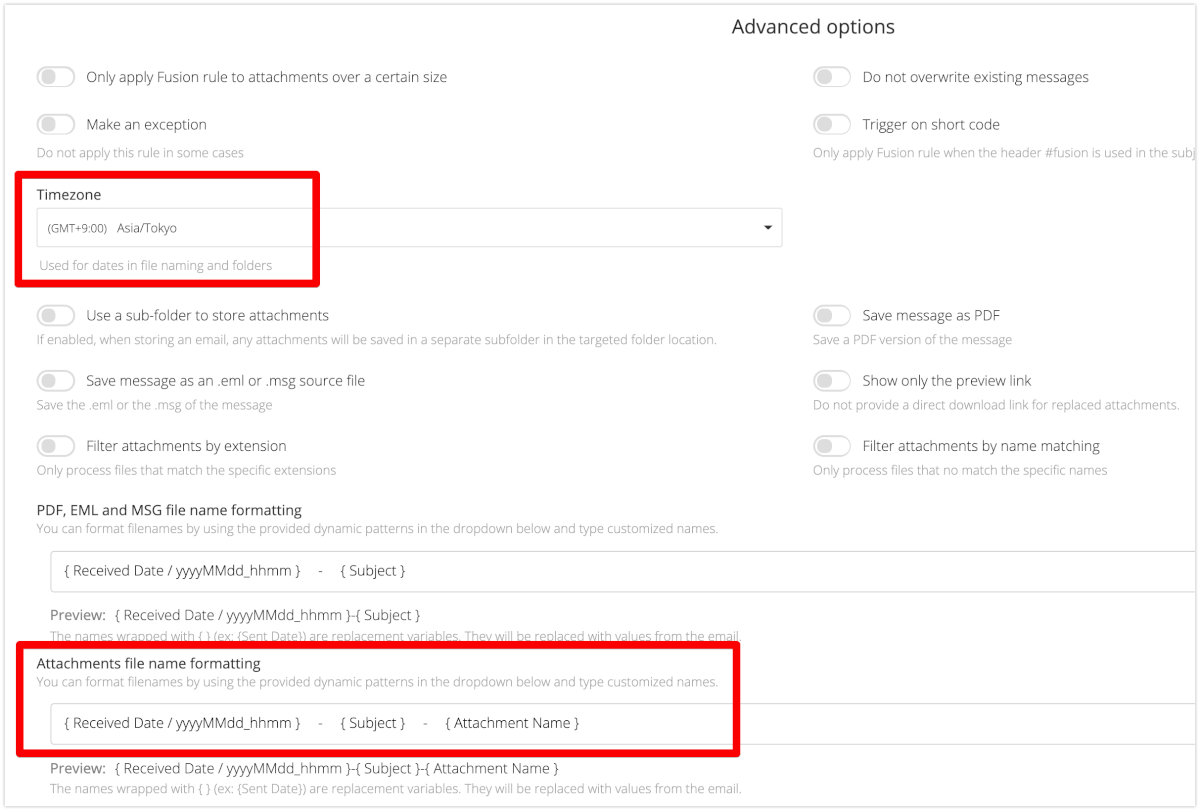Select the Subject token in PDF filename field
Viewport: 1200px width, 811px height.
pyautogui.click(x=373, y=571)
